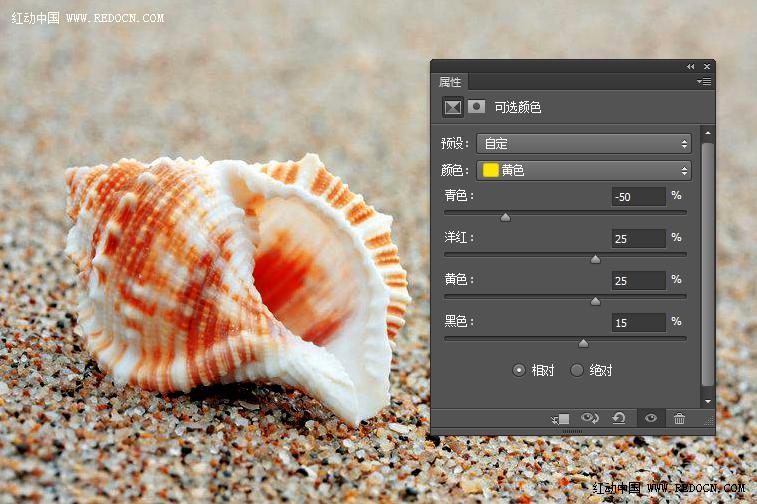Click the 黑色 black slider handle
Screen dimensions: 757x504
point(583,344)
